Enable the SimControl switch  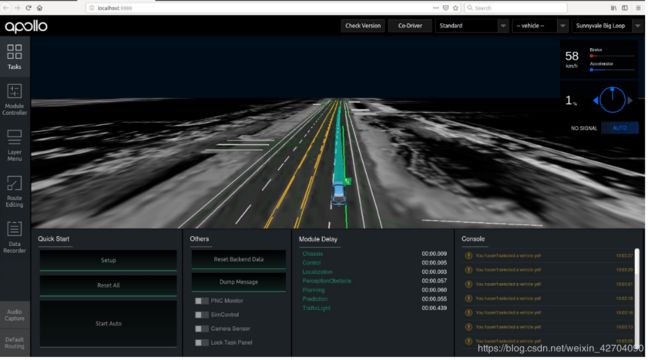[x=201, y=315]
